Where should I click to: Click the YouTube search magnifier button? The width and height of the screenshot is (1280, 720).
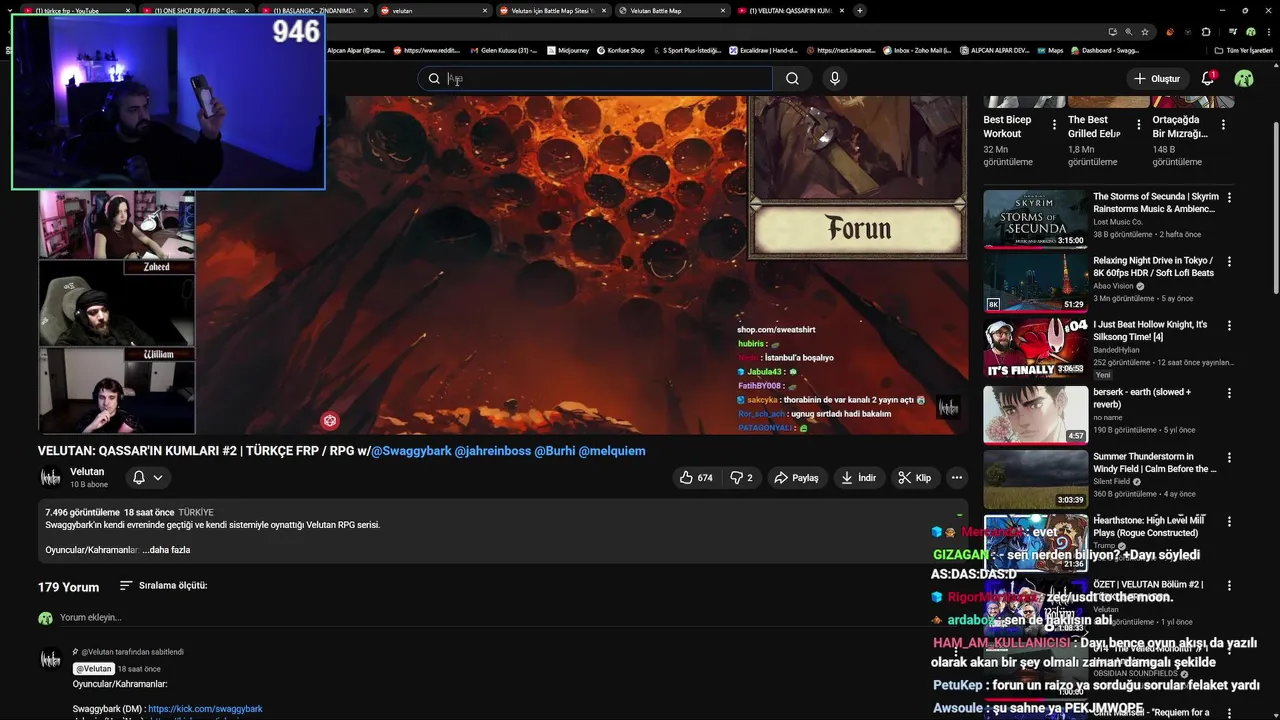792,79
